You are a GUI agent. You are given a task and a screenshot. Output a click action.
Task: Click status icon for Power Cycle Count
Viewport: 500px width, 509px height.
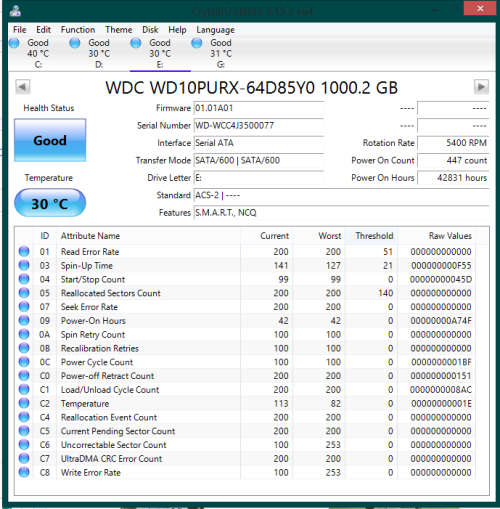click(24, 362)
